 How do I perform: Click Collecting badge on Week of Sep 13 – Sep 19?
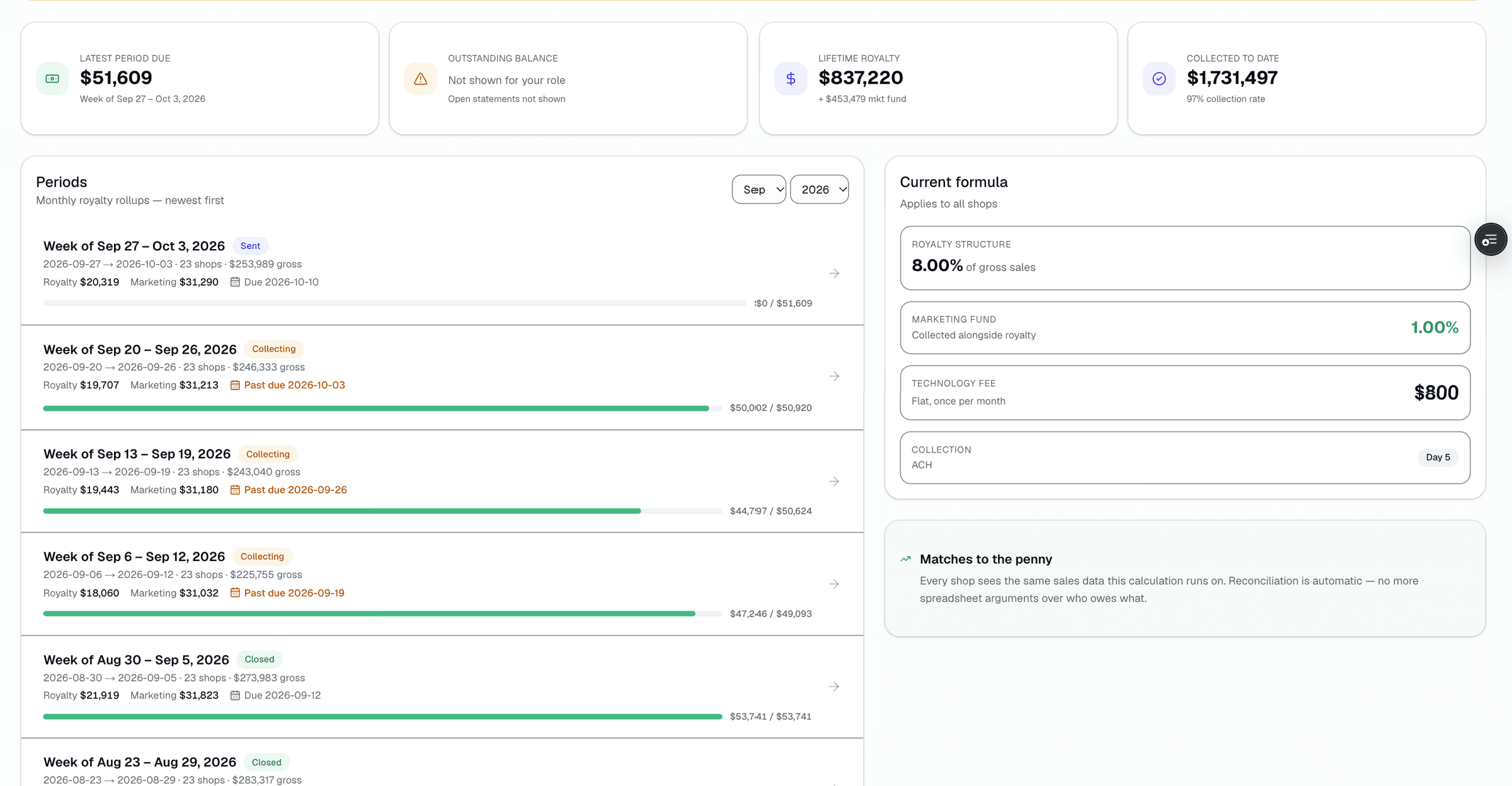pos(268,454)
